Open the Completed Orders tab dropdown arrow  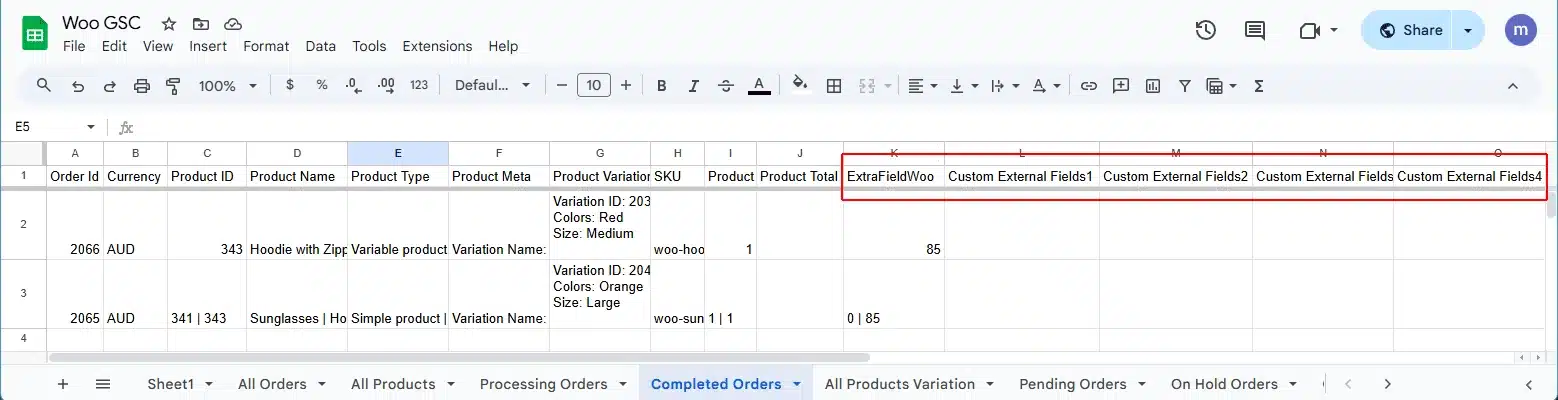click(797, 384)
